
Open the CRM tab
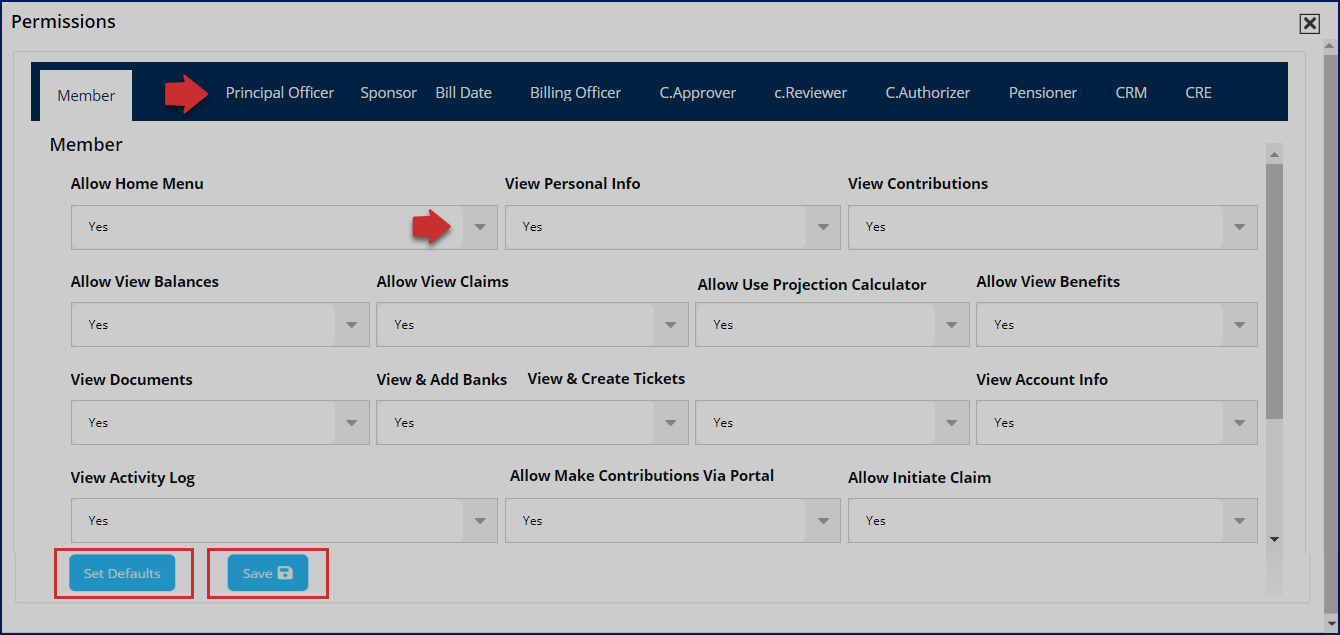coord(1131,93)
